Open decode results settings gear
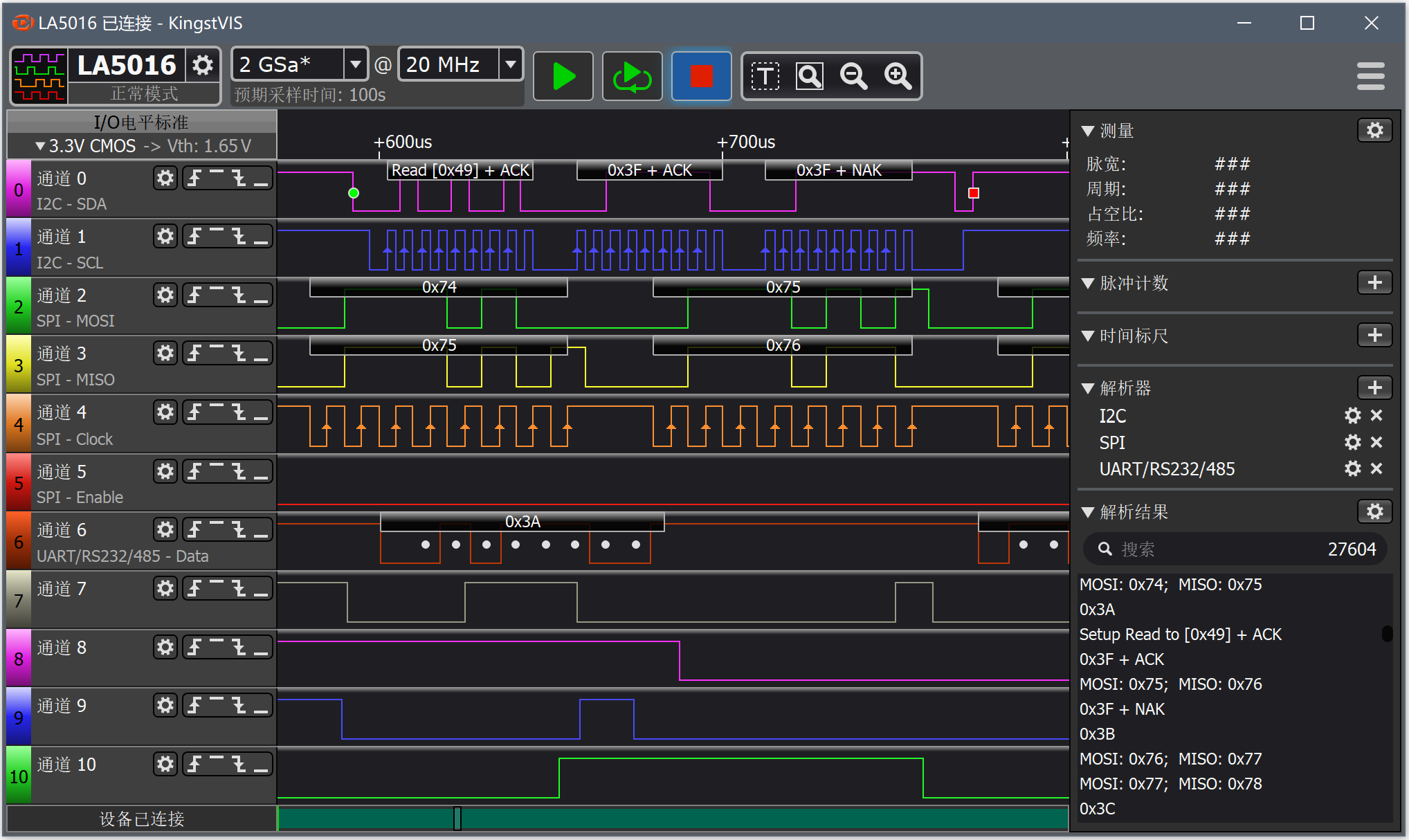The image size is (1409, 840). 1374,511
